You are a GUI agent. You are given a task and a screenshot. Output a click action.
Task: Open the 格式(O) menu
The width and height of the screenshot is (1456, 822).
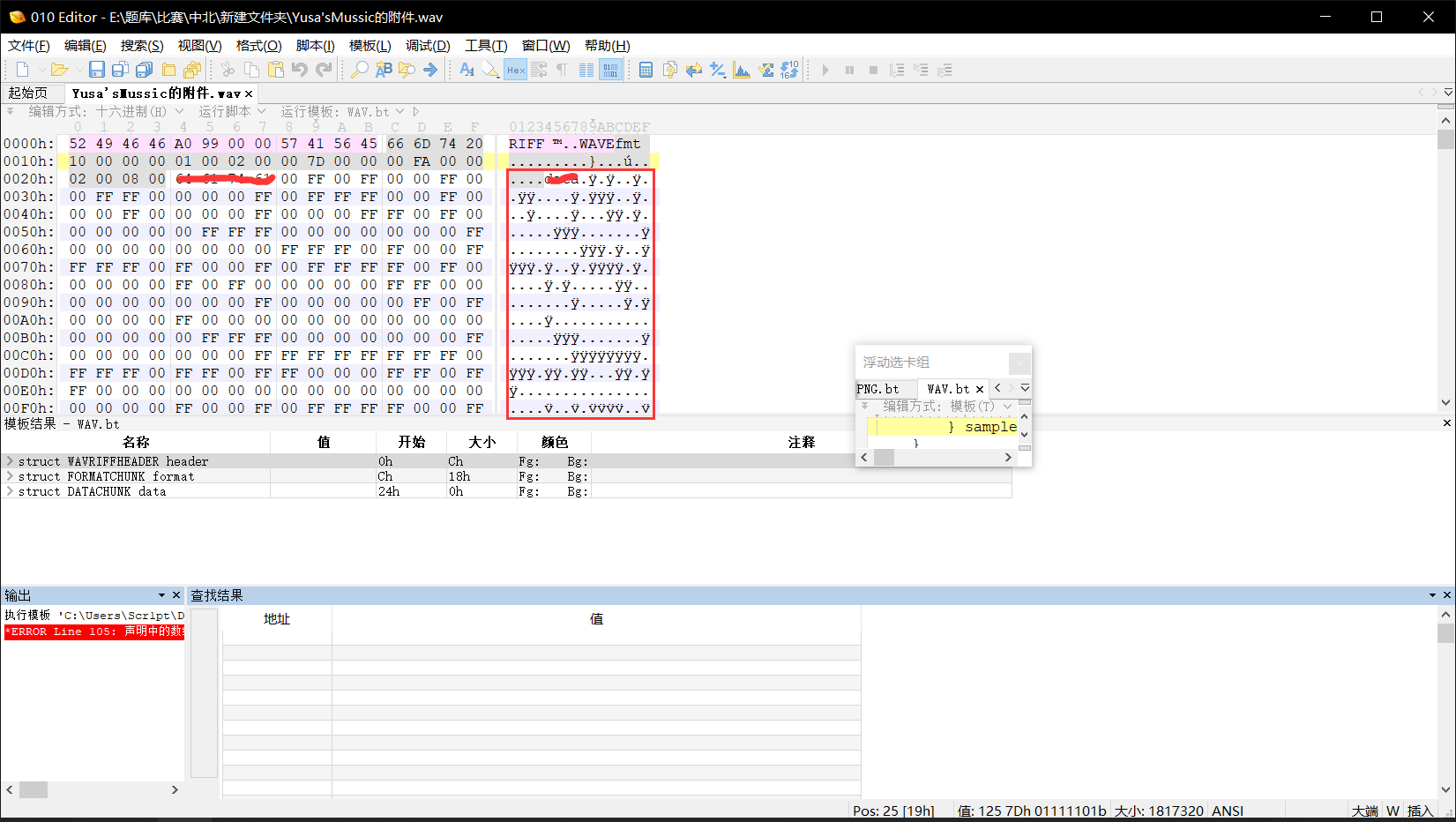(x=258, y=46)
